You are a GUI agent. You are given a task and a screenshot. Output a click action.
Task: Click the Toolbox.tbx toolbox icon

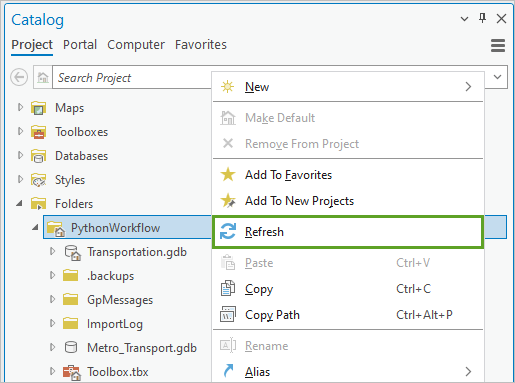click(71, 372)
